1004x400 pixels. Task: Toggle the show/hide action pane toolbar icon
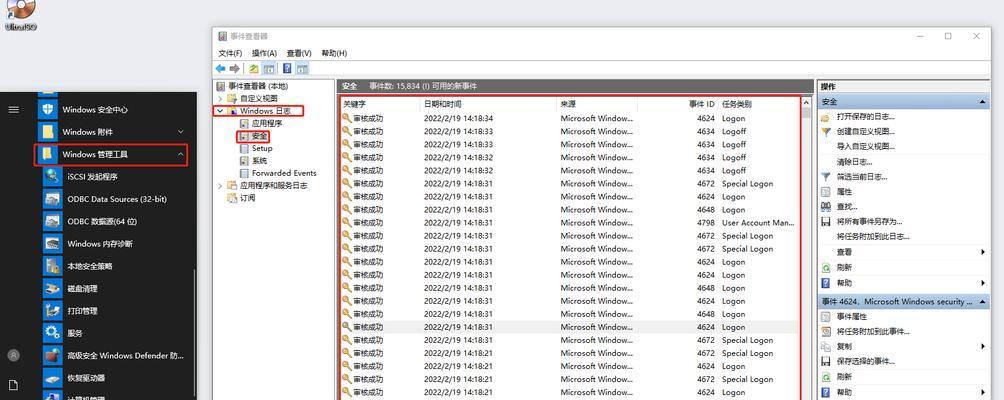[x=302, y=68]
